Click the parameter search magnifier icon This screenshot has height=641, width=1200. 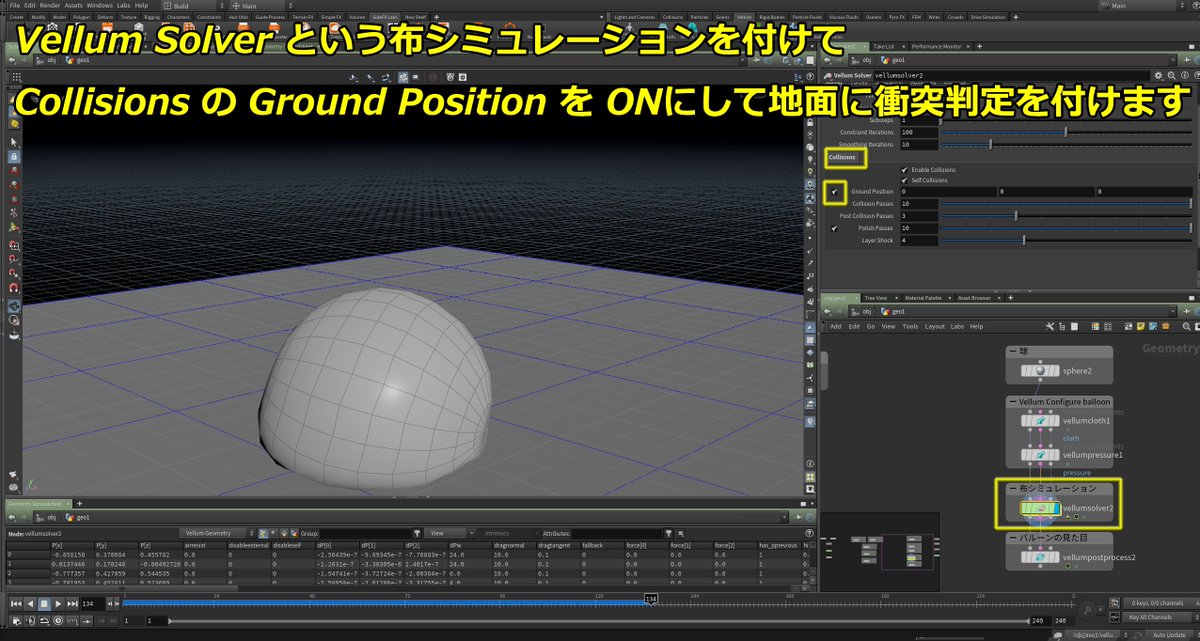pyautogui.click(x=1171, y=75)
